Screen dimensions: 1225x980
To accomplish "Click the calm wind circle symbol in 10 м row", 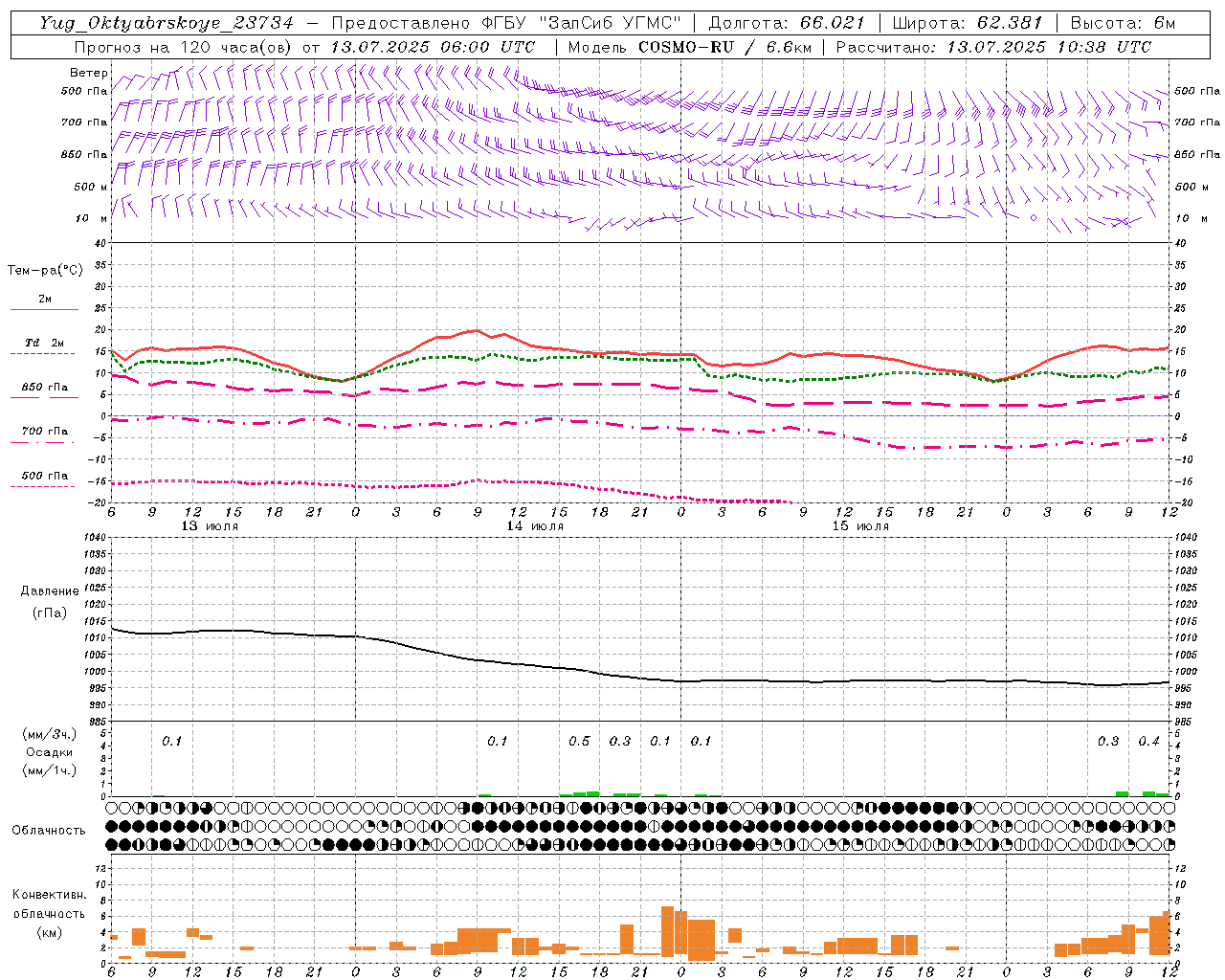I will 1034,218.
